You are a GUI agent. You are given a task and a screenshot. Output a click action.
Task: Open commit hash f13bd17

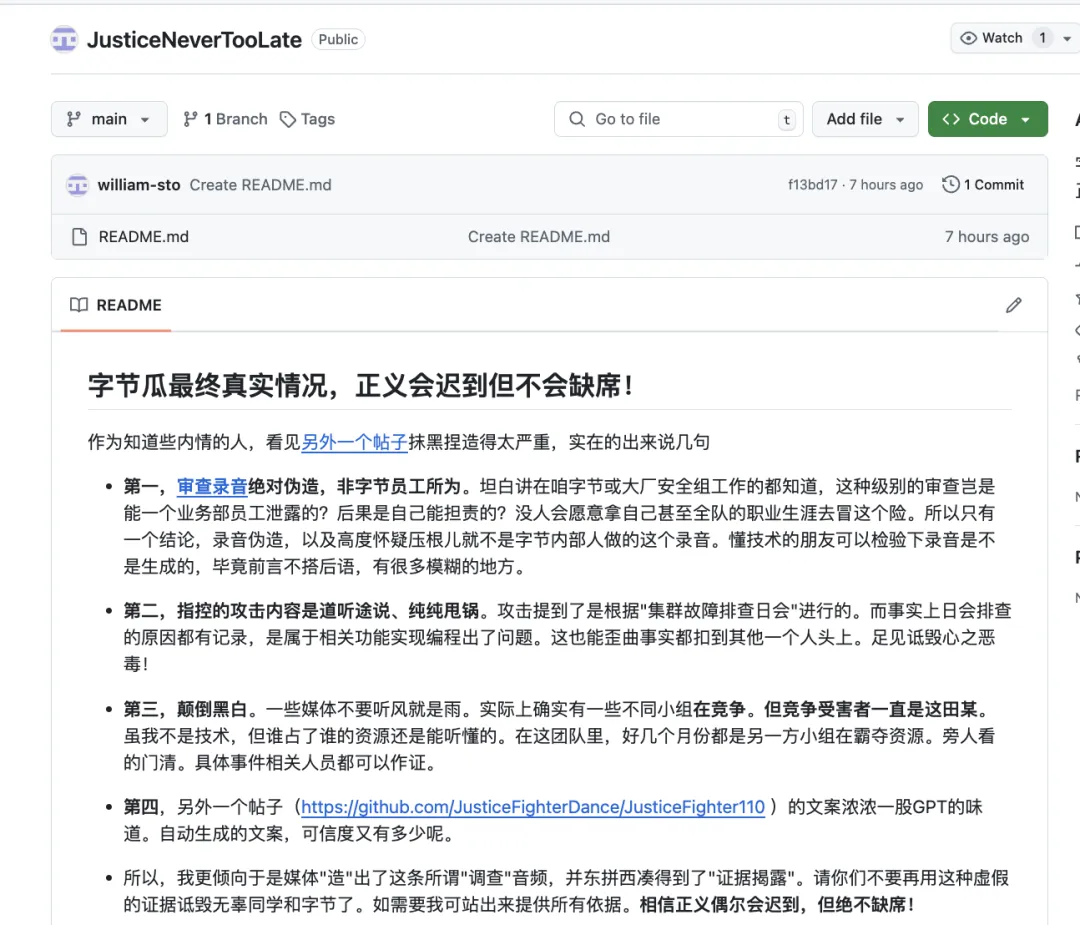click(812, 185)
